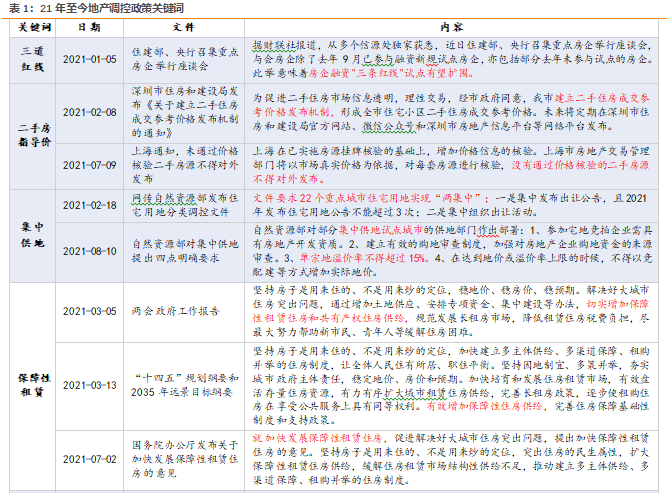Click the 自然资源部对集中供地 file cell
The width and height of the screenshot is (668, 493).
coord(184,251)
